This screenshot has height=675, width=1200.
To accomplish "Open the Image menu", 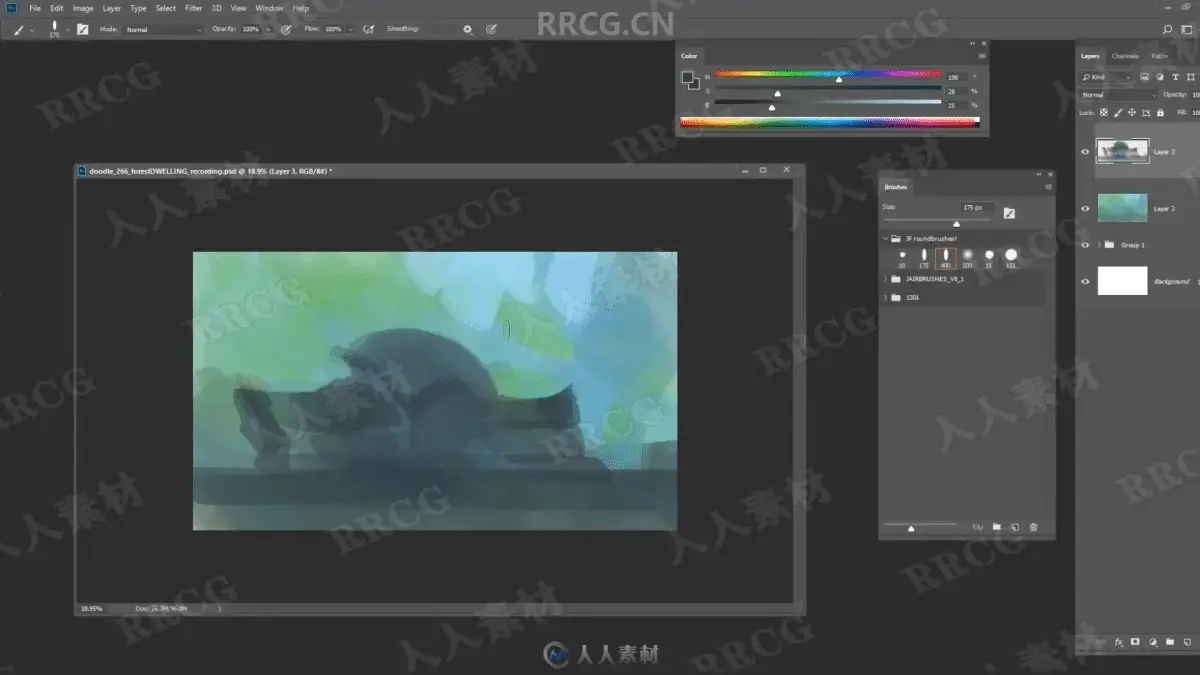I will (83, 8).
